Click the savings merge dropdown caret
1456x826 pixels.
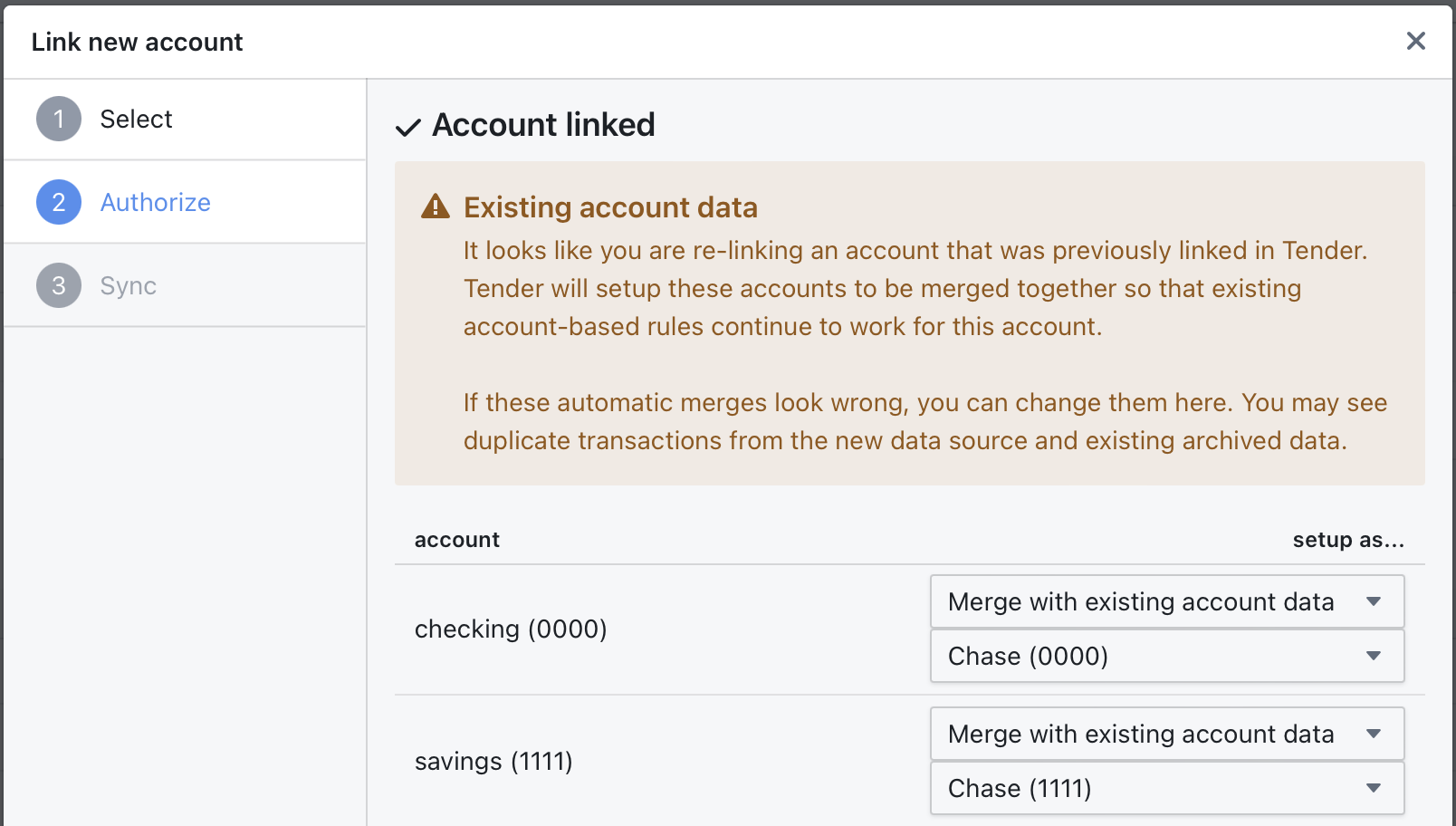coord(1375,734)
